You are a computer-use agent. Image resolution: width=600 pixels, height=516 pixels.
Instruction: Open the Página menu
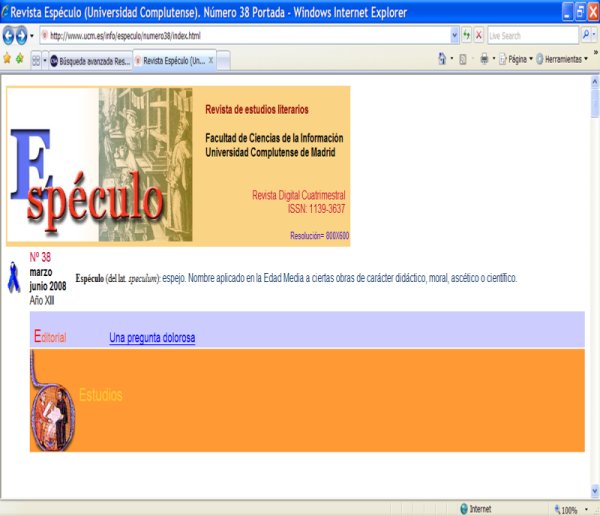(x=515, y=59)
